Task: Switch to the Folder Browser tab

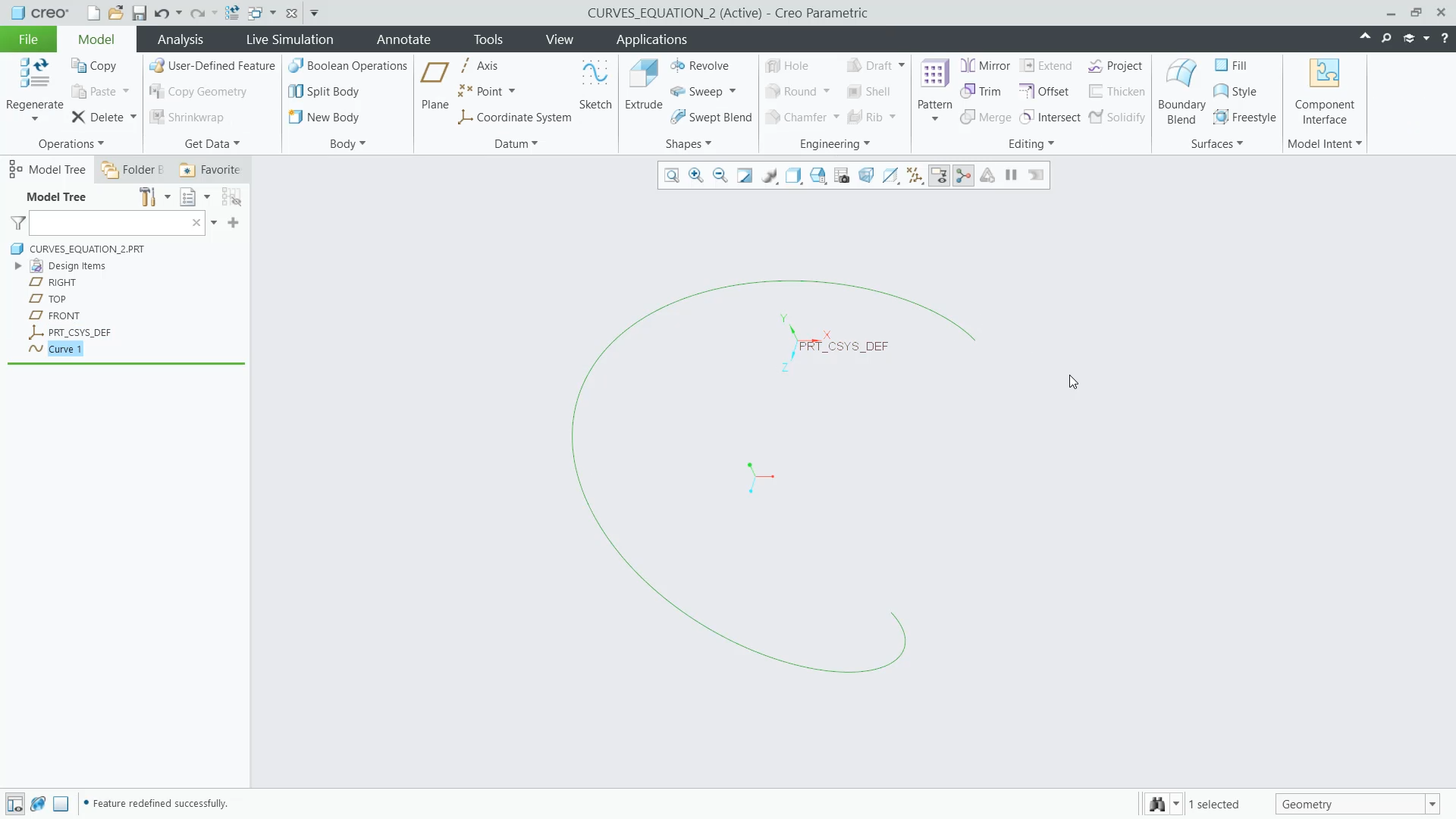Action: pos(133,170)
